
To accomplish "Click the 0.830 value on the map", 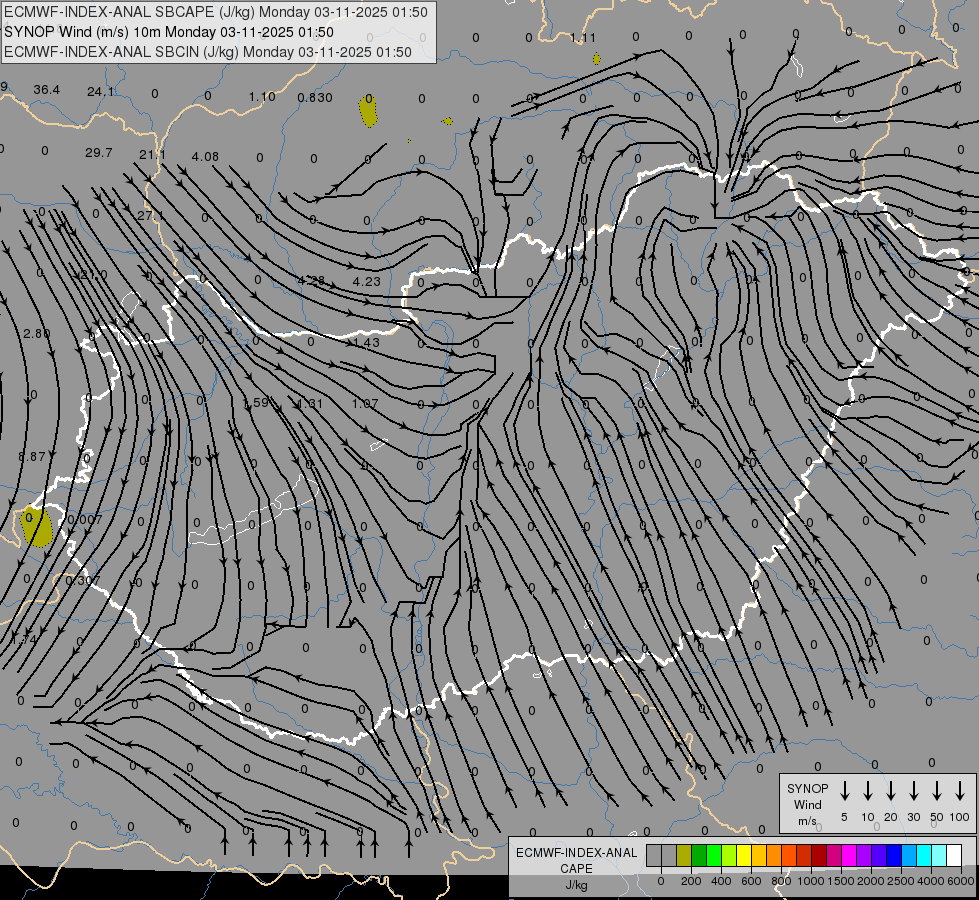I will pos(315,97).
